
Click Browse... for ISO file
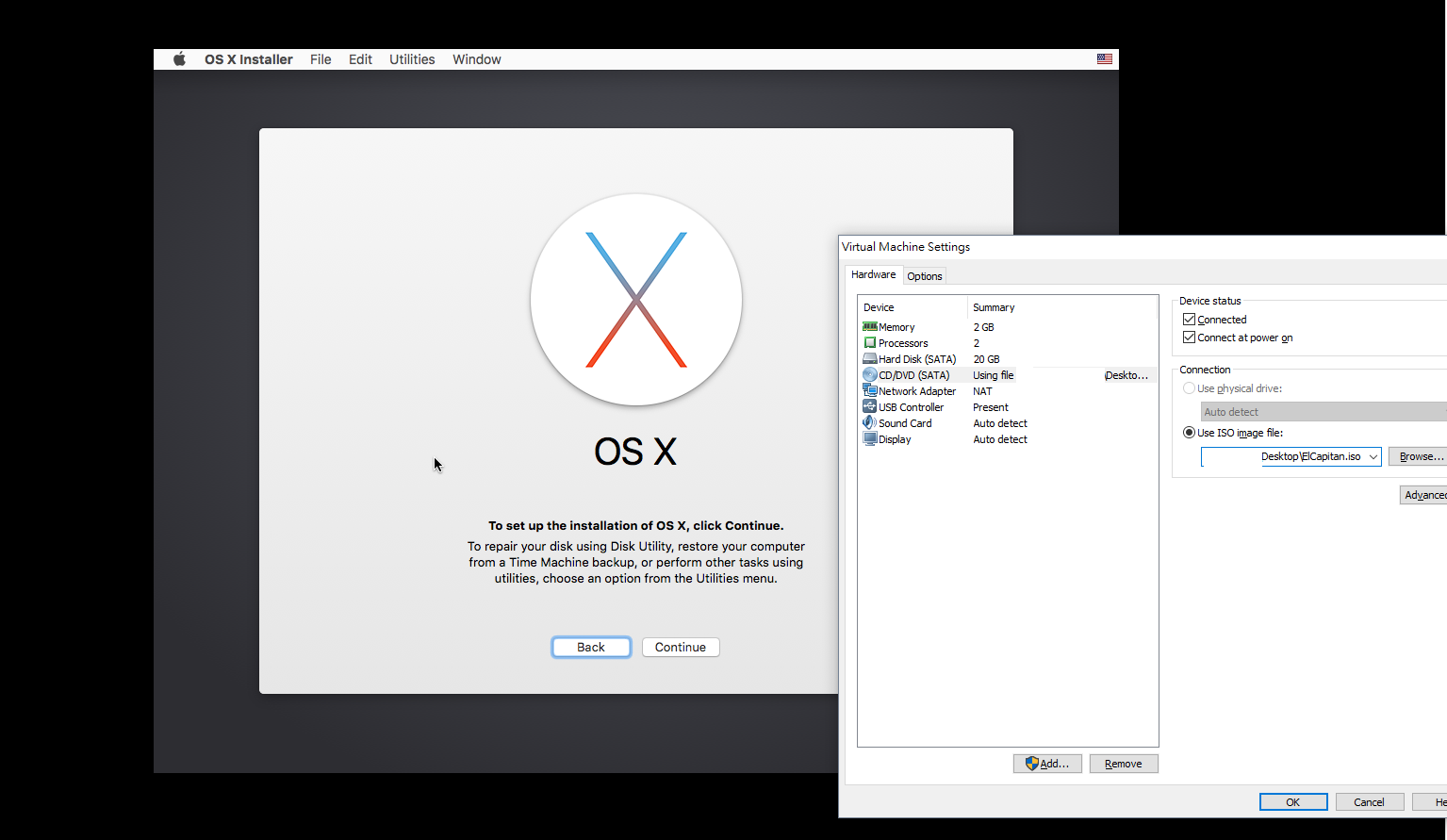(1419, 456)
